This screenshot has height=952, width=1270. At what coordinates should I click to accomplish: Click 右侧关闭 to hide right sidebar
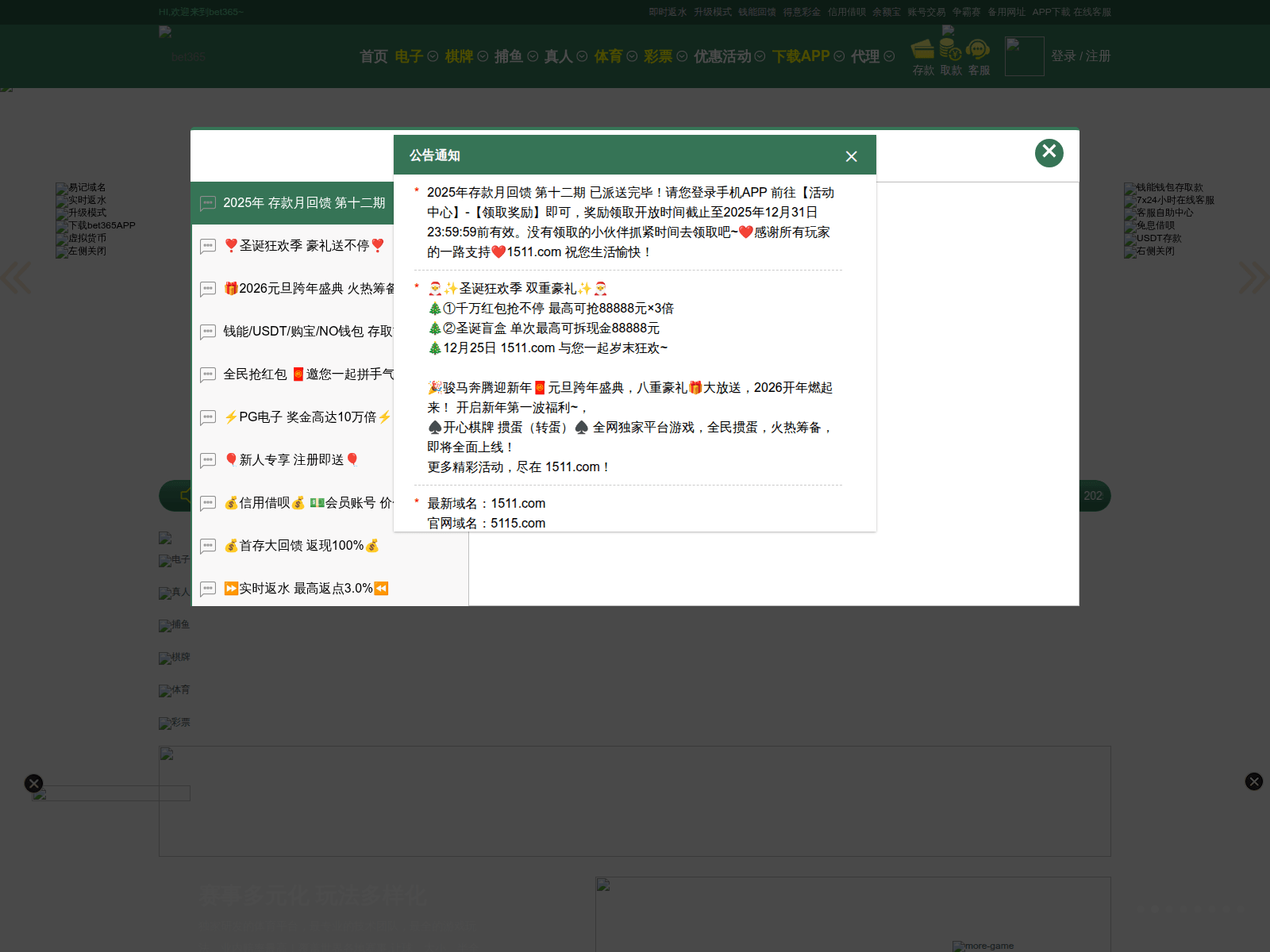pyautogui.click(x=1149, y=251)
